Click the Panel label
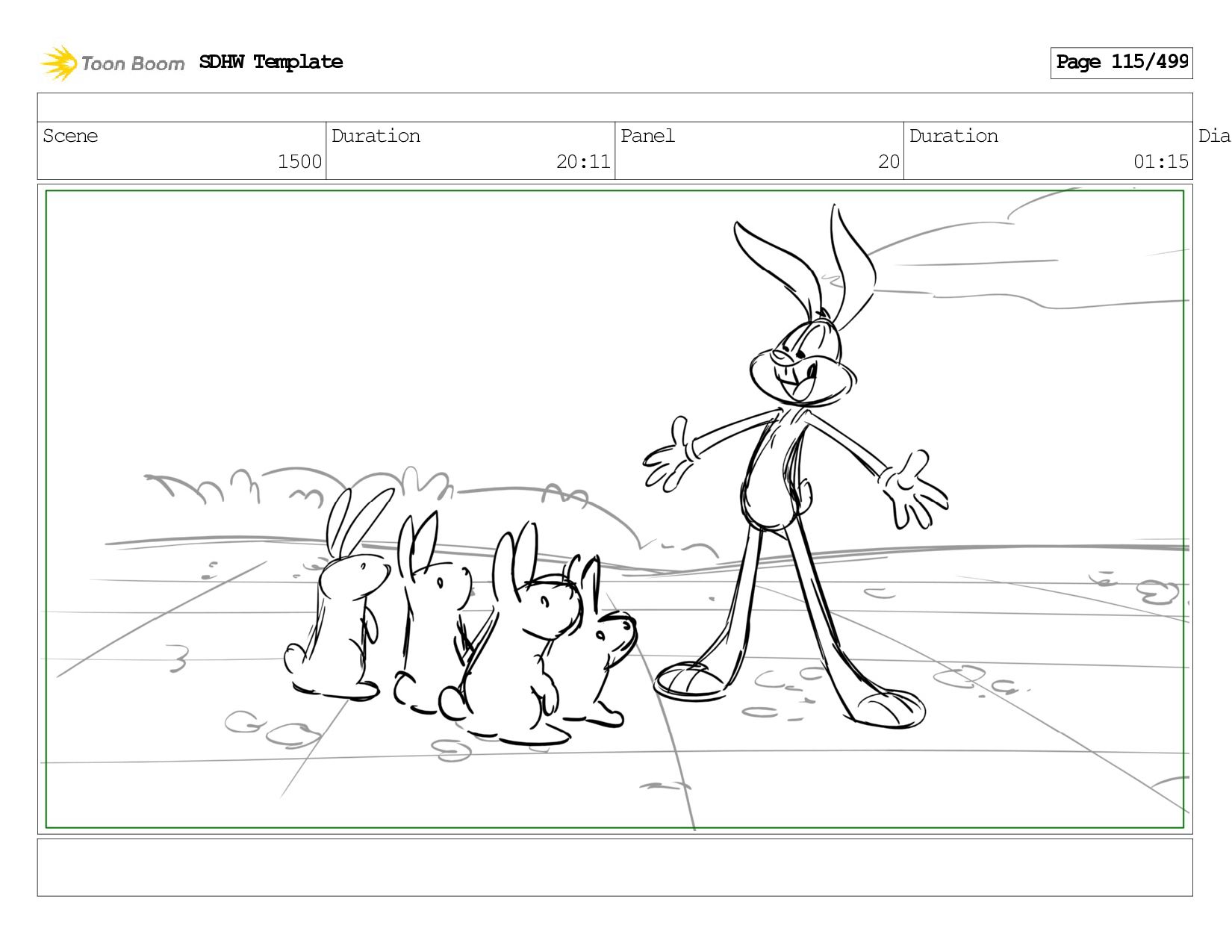 tap(647, 136)
